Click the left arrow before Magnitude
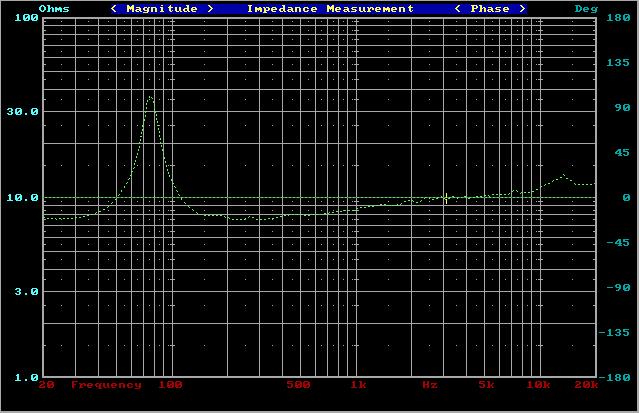The height and width of the screenshot is (413, 639). coord(114,9)
